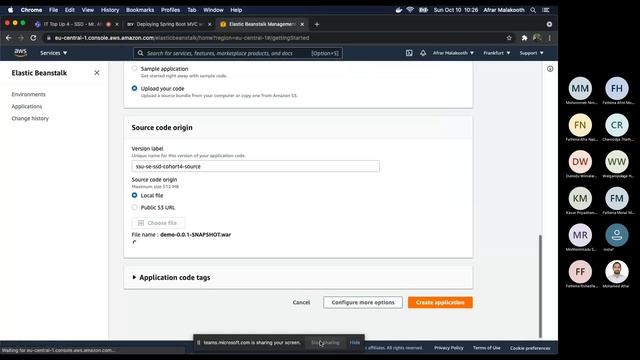640x360 pixels.
Task: Open the Services dropdown
Action: (53, 53)
